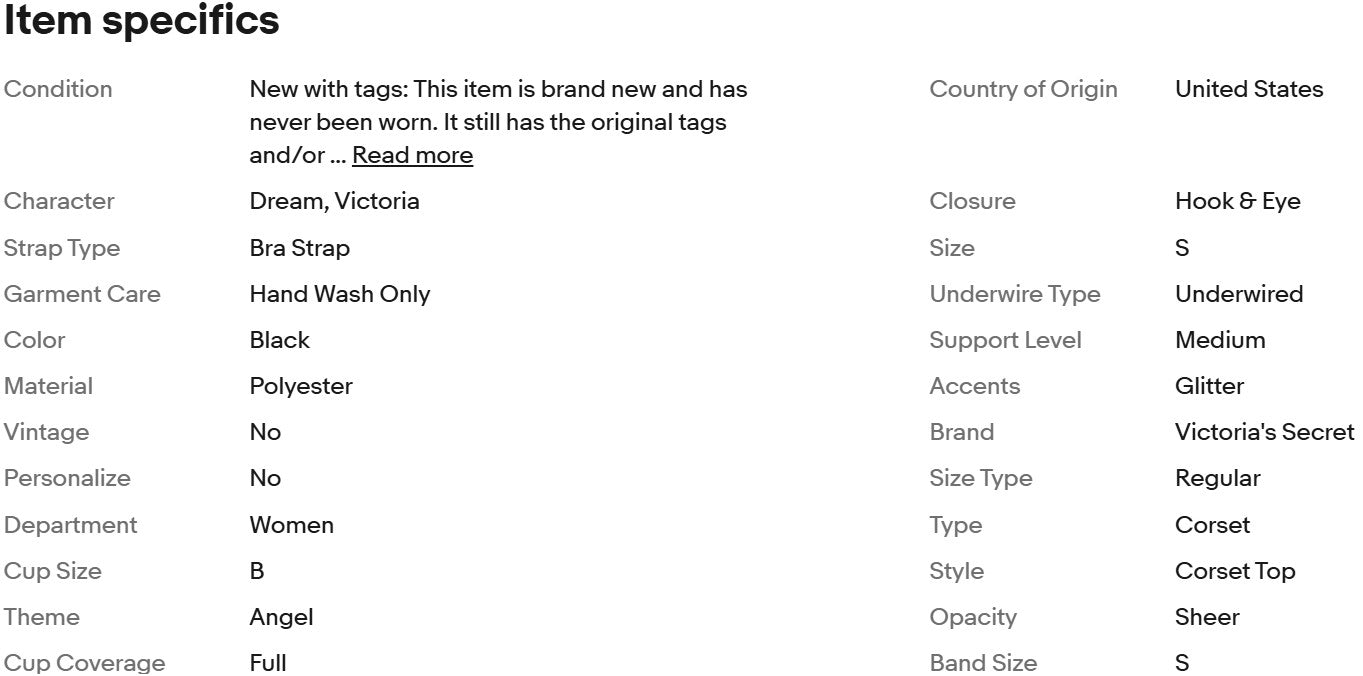Click the Corset Top style value
This screenshot has height=676, width=1363.
pyautogui.click(x=1234, y=571)
